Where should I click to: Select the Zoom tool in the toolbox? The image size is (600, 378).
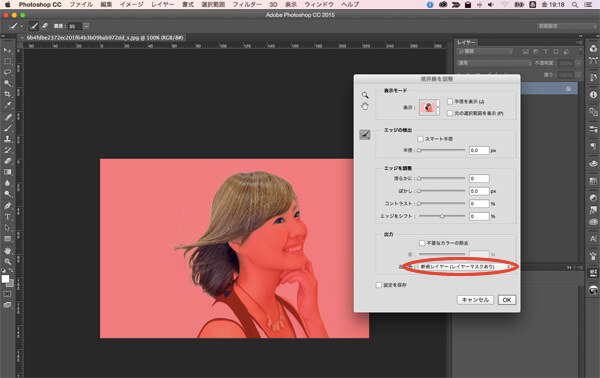7,262
